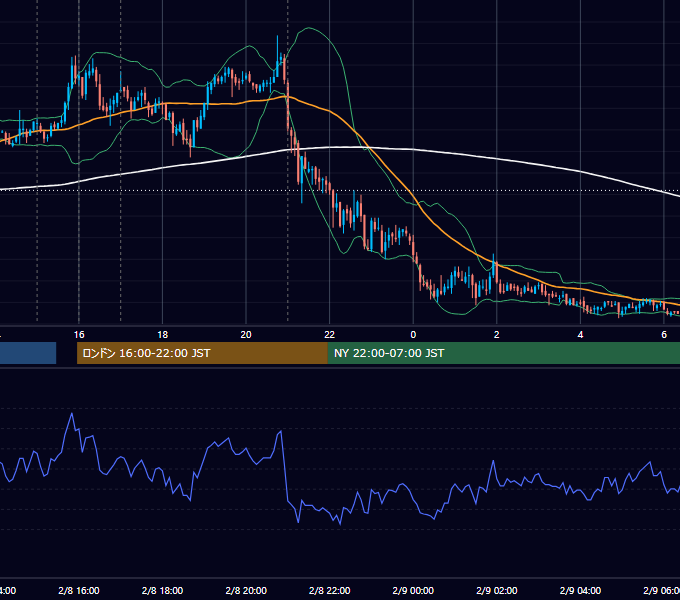
Task: Click the "2/9 00:00" timestamp on lower axis
Action: point(413,590)
